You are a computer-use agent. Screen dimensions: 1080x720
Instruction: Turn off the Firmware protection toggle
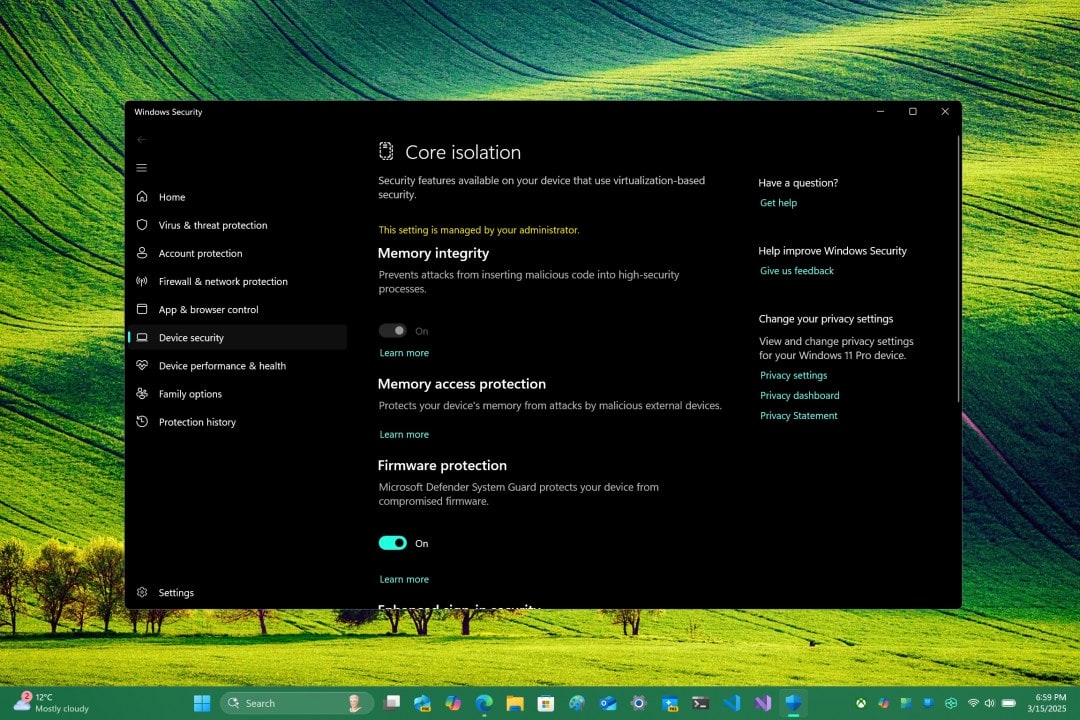(x=393, y=543)
